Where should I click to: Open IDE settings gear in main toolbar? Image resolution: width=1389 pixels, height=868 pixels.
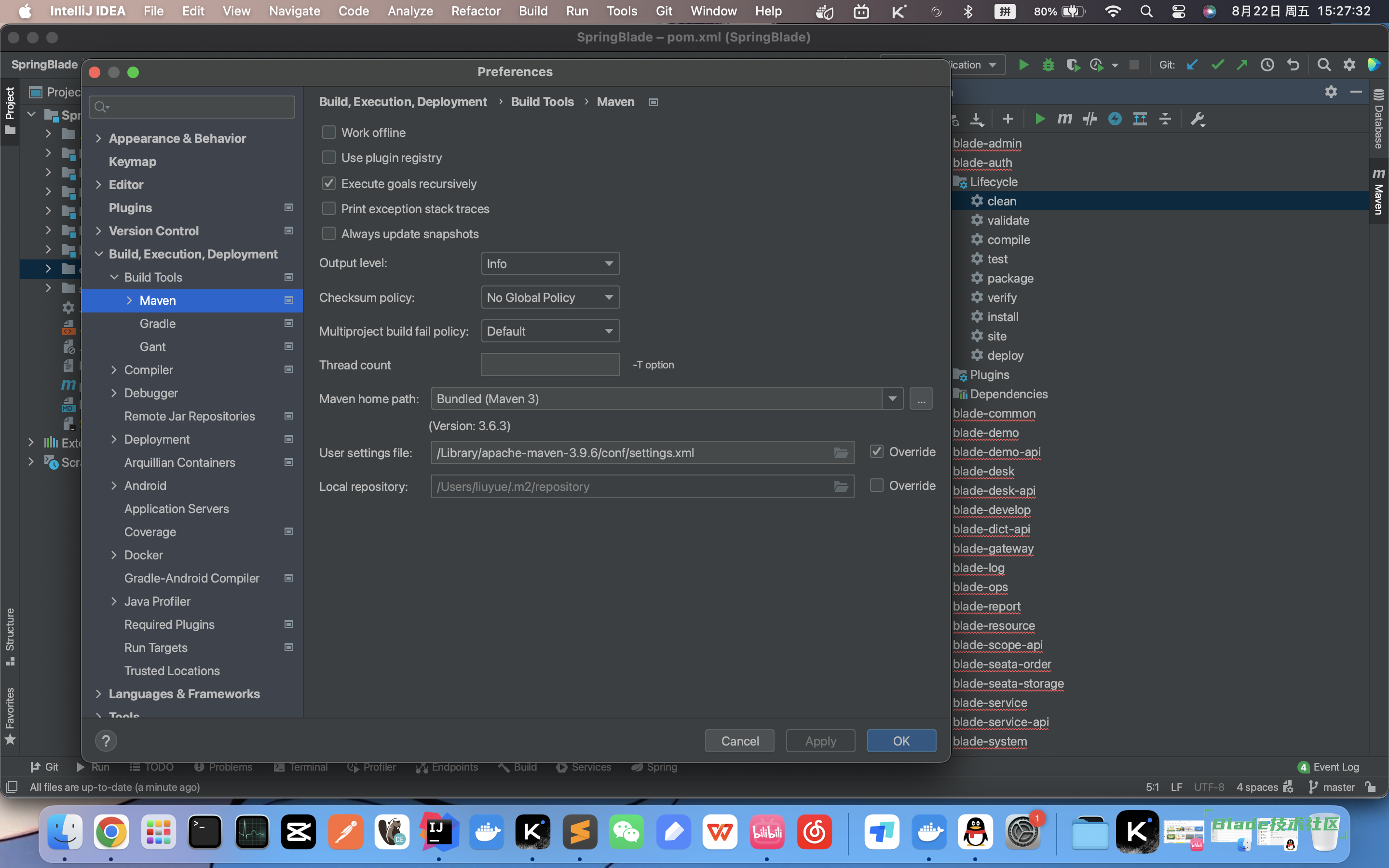(x=1349, y=65)
